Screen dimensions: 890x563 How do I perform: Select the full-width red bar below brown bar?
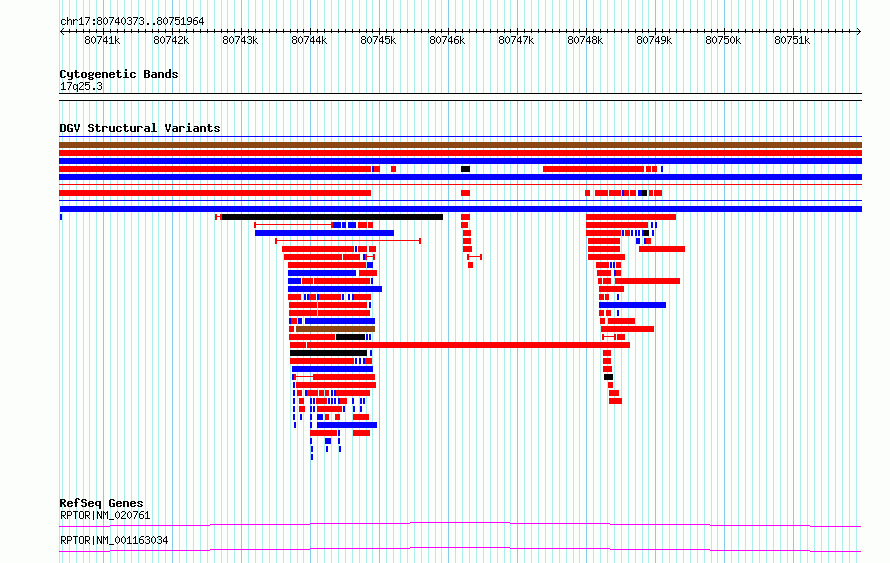[460, 153]
